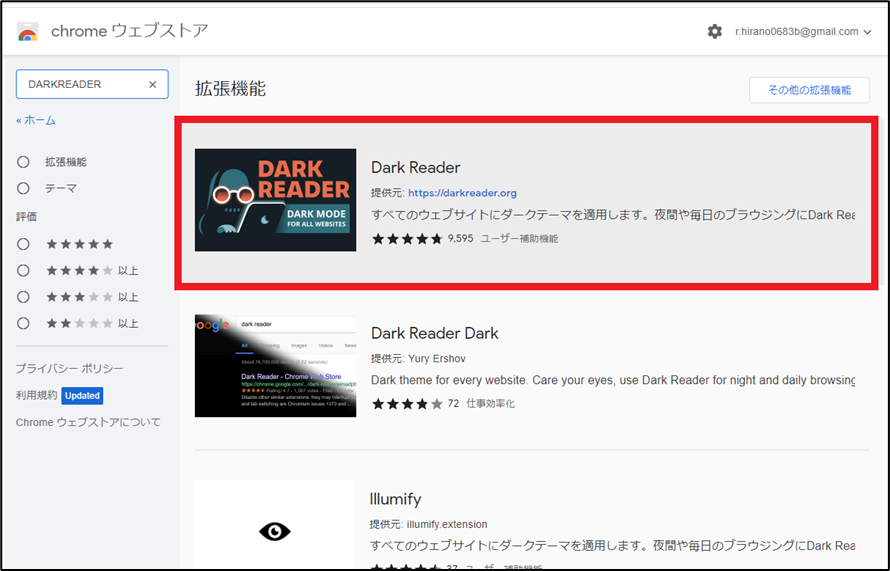Click the Dark Reader description starting すべてのウェブサイト
Screen dimensions: 890x571
613,215
